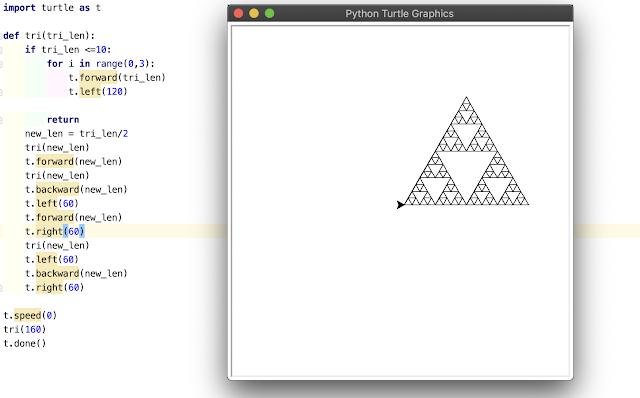Click the 'return' keyword line
Viewport: 640px width, 398px height.
(63, 120)
